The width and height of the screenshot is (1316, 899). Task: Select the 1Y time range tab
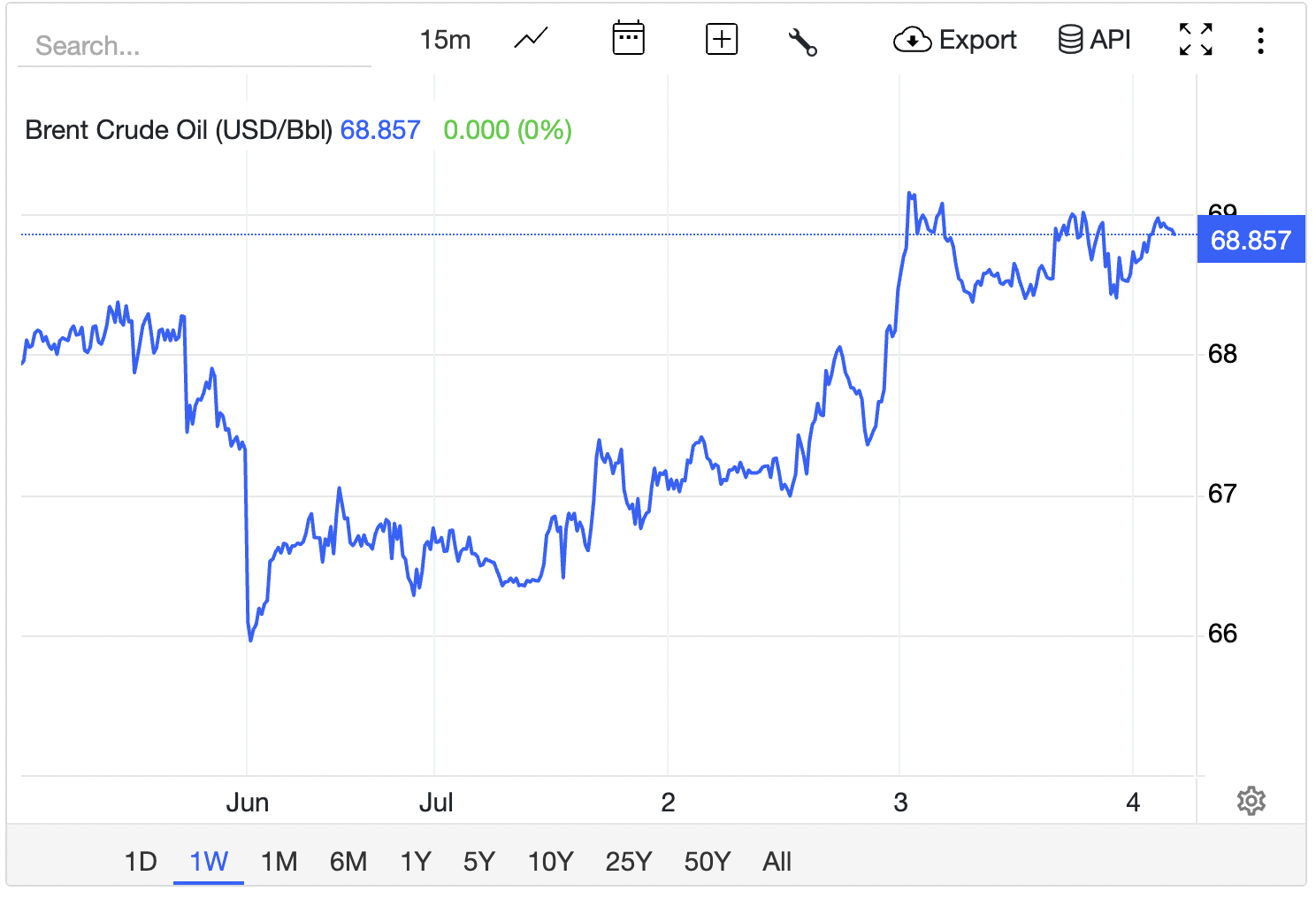coord(416,861)
